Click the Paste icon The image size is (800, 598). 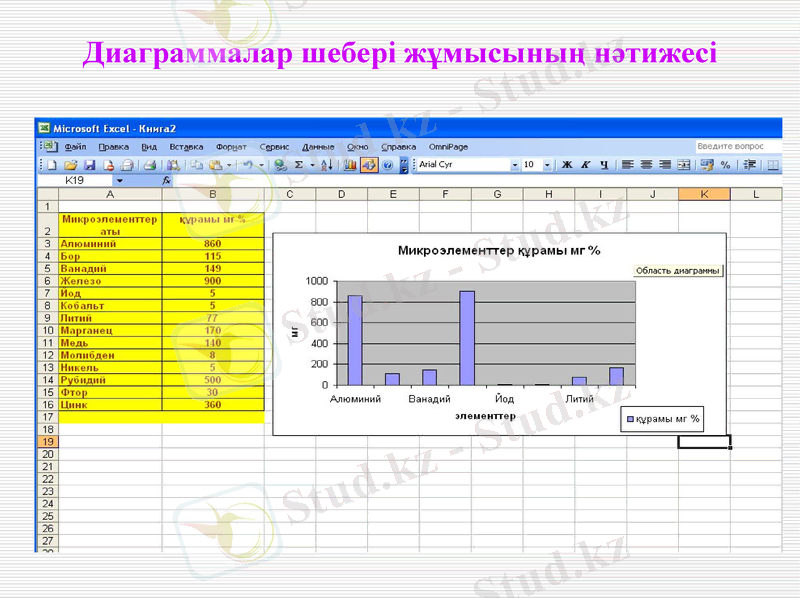click(217, 165)
